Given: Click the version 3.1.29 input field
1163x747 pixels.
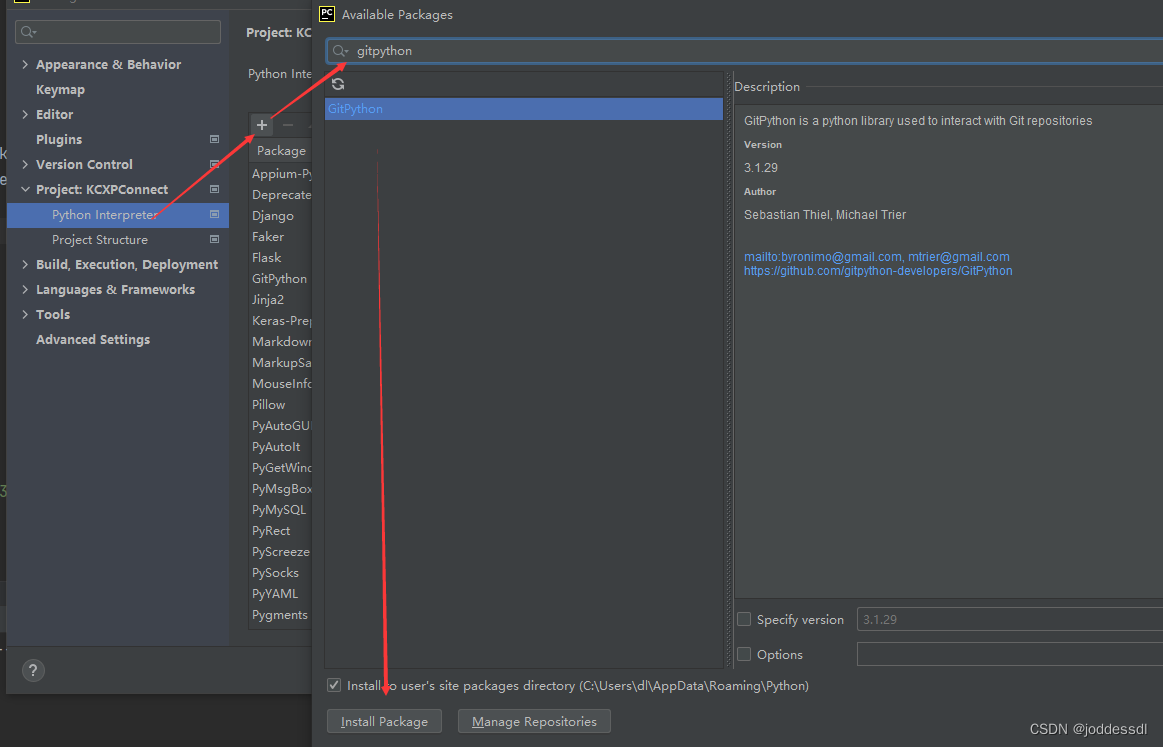Looking at the screenshot, I should 1010,619.
